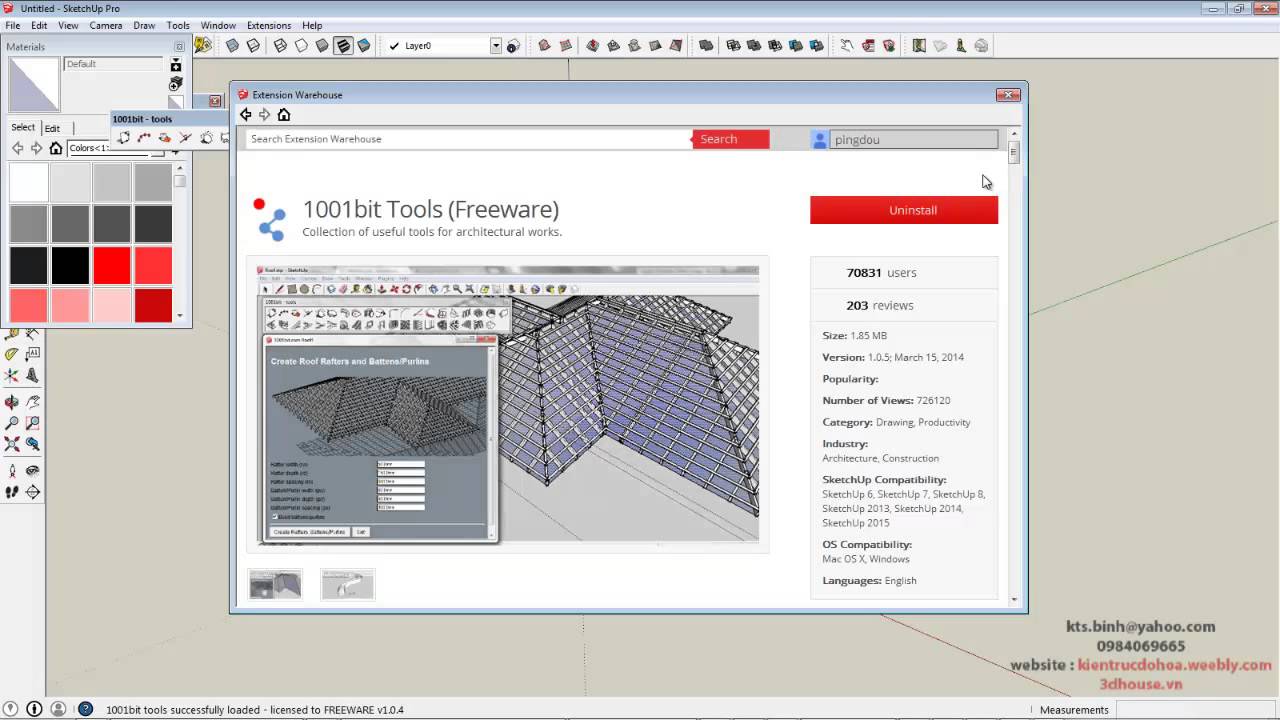Select the Walk footprints tool
Image resolution: width=1280 pixels, height=720 pixels.
coord(11,492)
